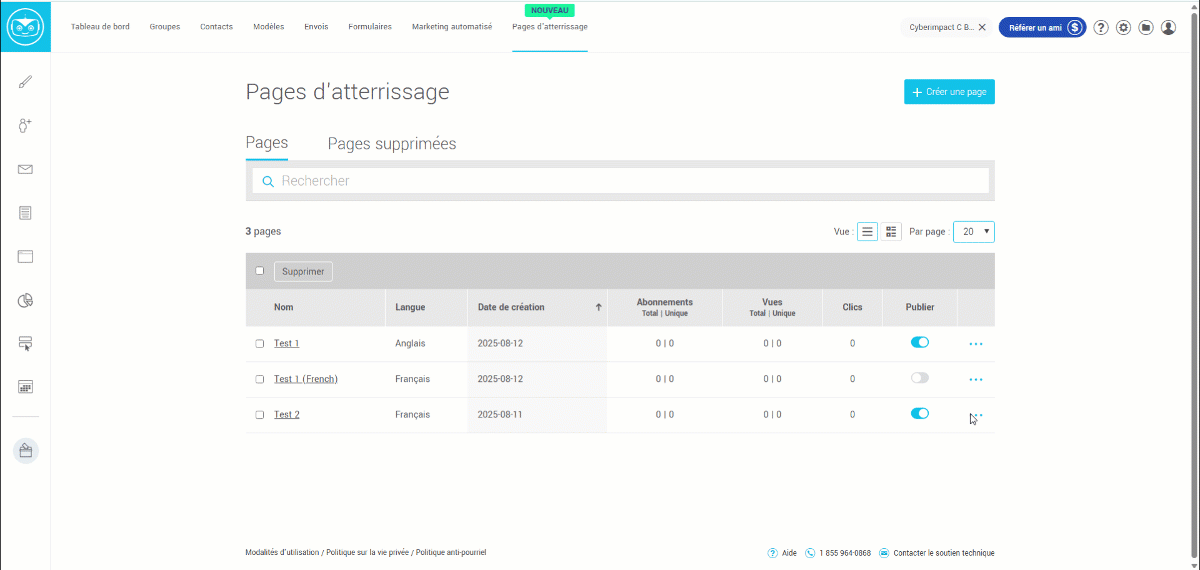Tick the select-all checkbox next to Supprimer
This screenshot has width=1200, height=570.
(x=260, y=271)
